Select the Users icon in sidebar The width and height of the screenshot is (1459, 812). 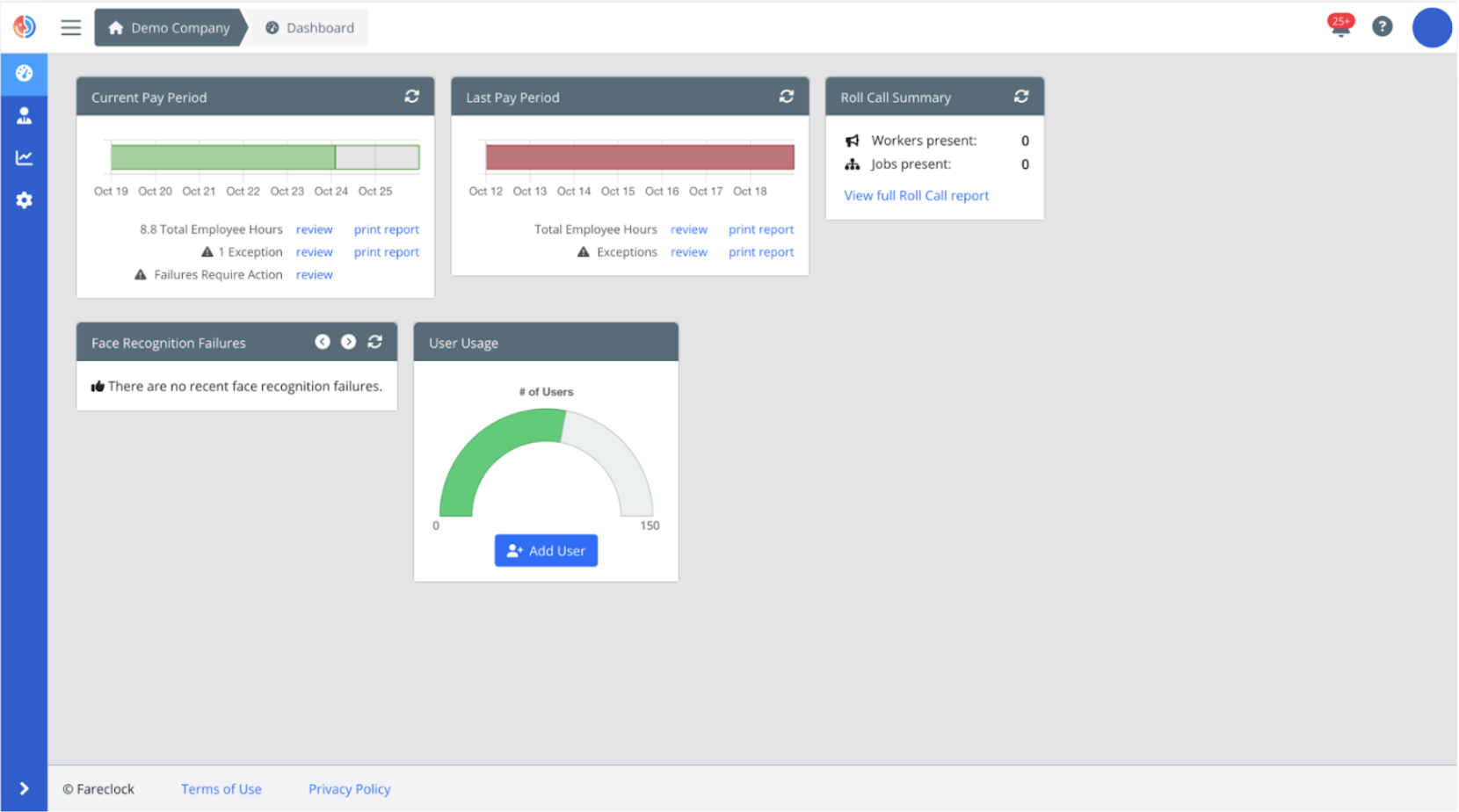click(24, 115)
